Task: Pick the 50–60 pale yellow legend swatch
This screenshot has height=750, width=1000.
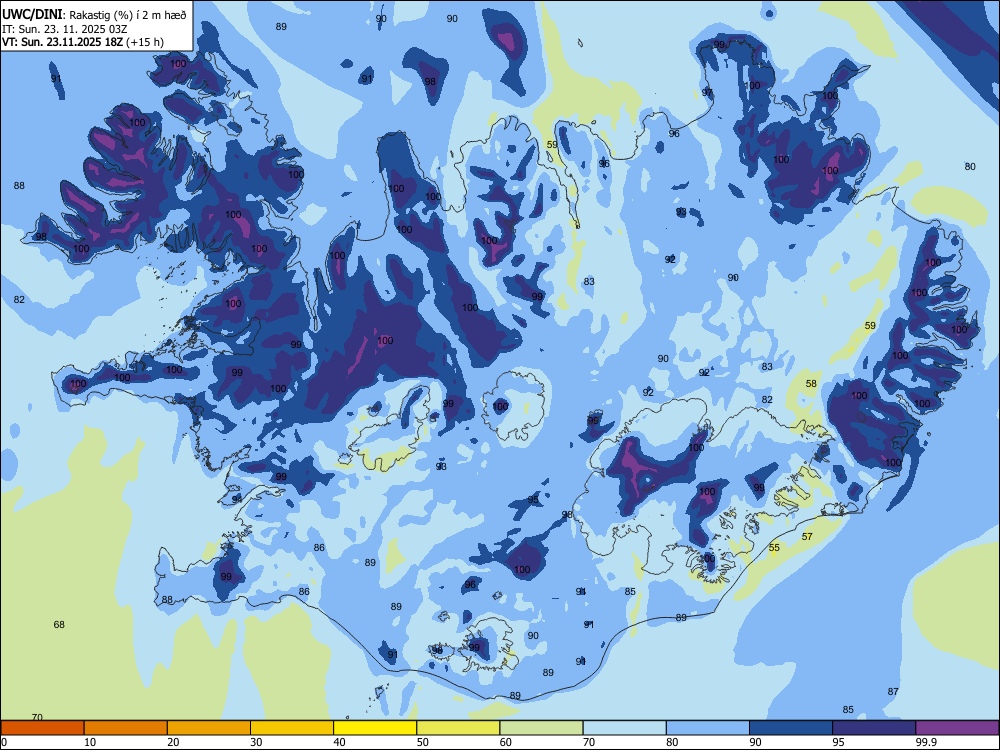Action: coord(458,728)
